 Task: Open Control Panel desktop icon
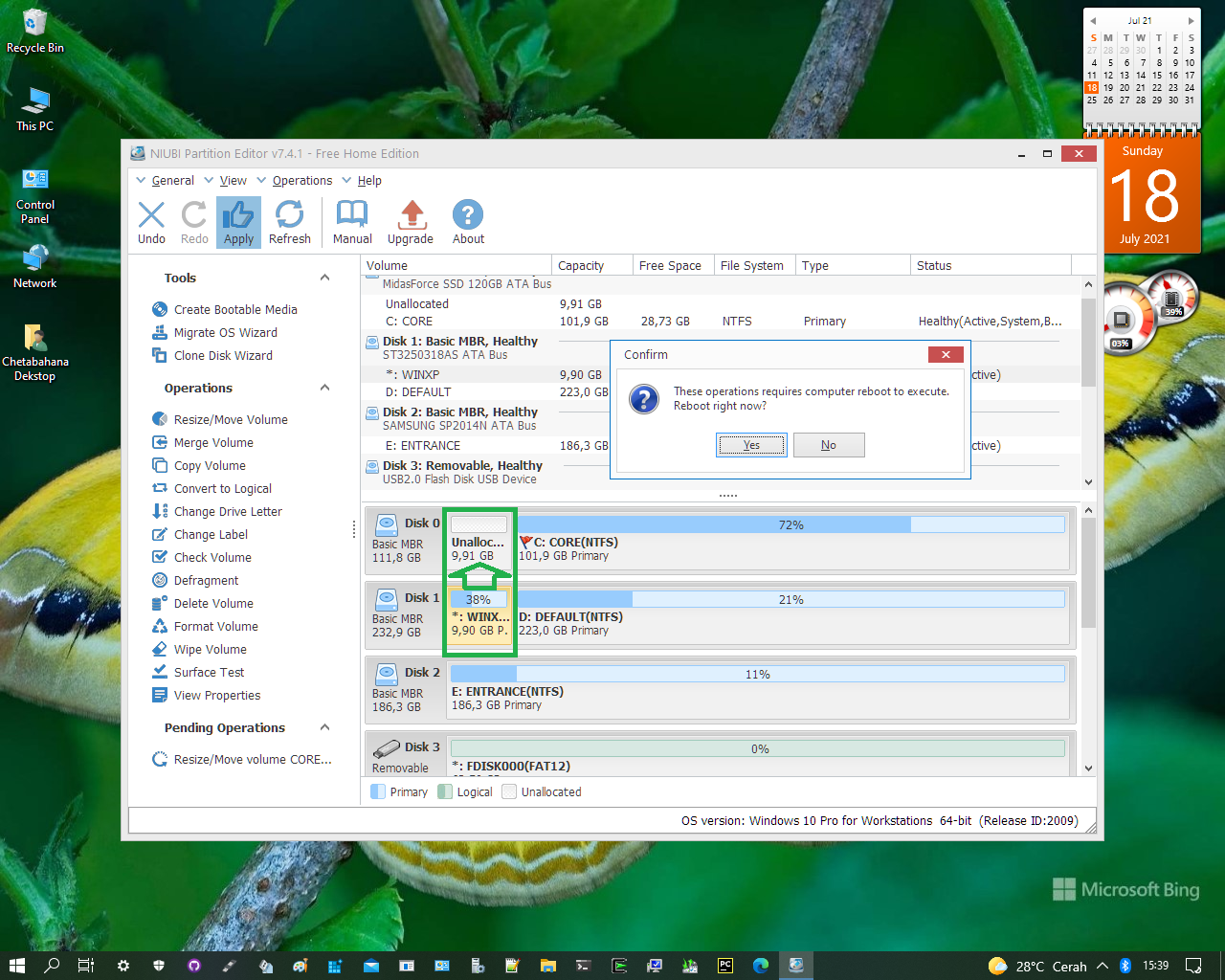[35, 195]
